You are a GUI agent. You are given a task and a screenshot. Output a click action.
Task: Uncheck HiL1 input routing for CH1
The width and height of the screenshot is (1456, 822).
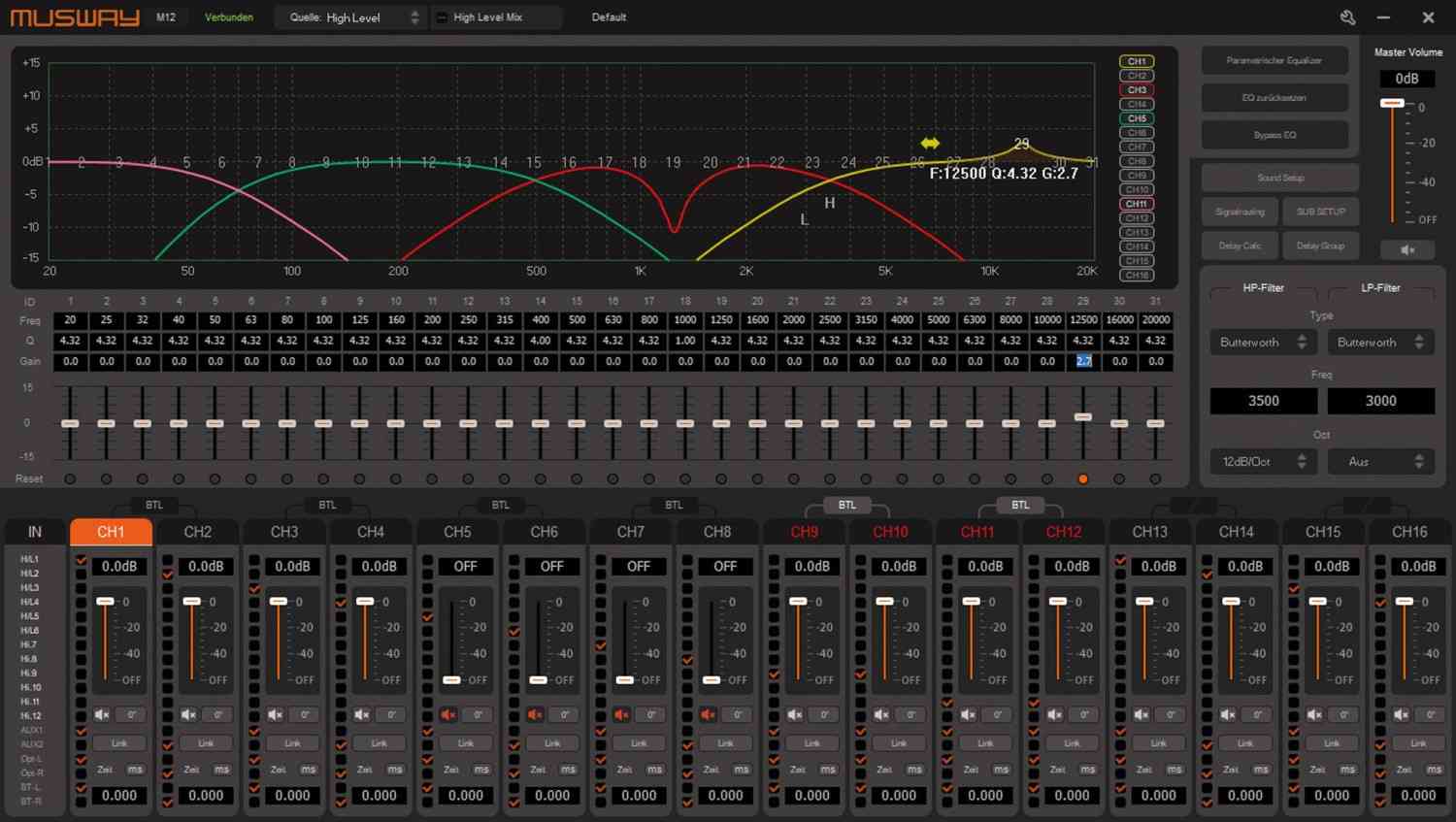coord(81,560)
